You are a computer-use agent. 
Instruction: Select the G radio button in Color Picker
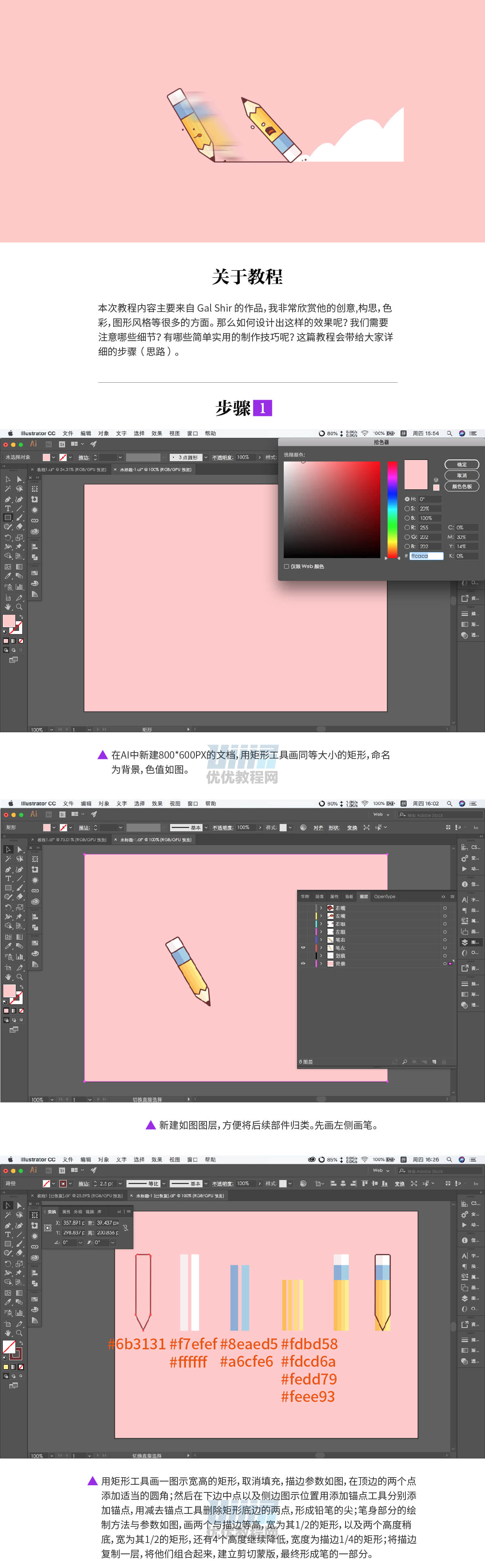click(407, 537)
